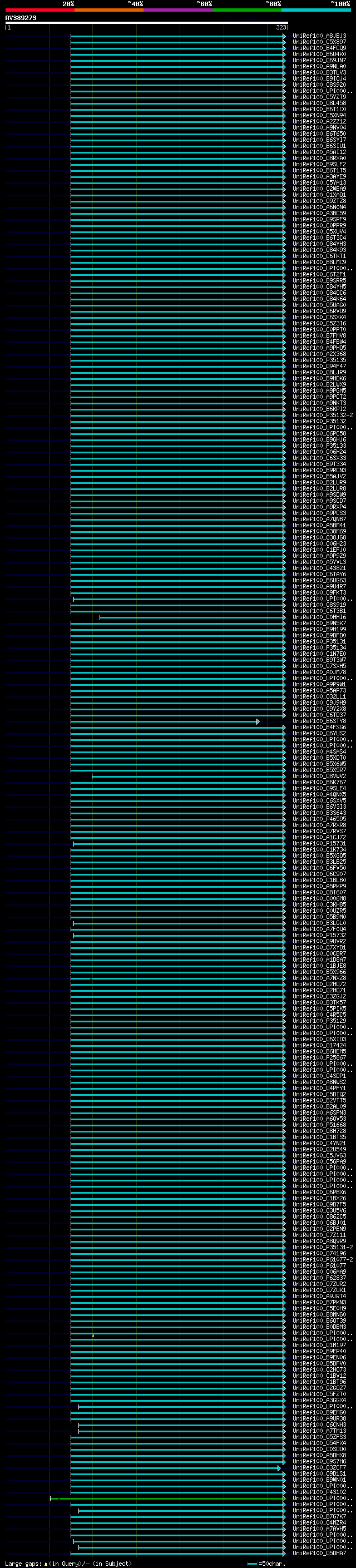The width and height of the screenshot is (356, 1568).
Task: Select the label UniRef100_C1K734
Action: pyautogui.click(x=319, y=850)
